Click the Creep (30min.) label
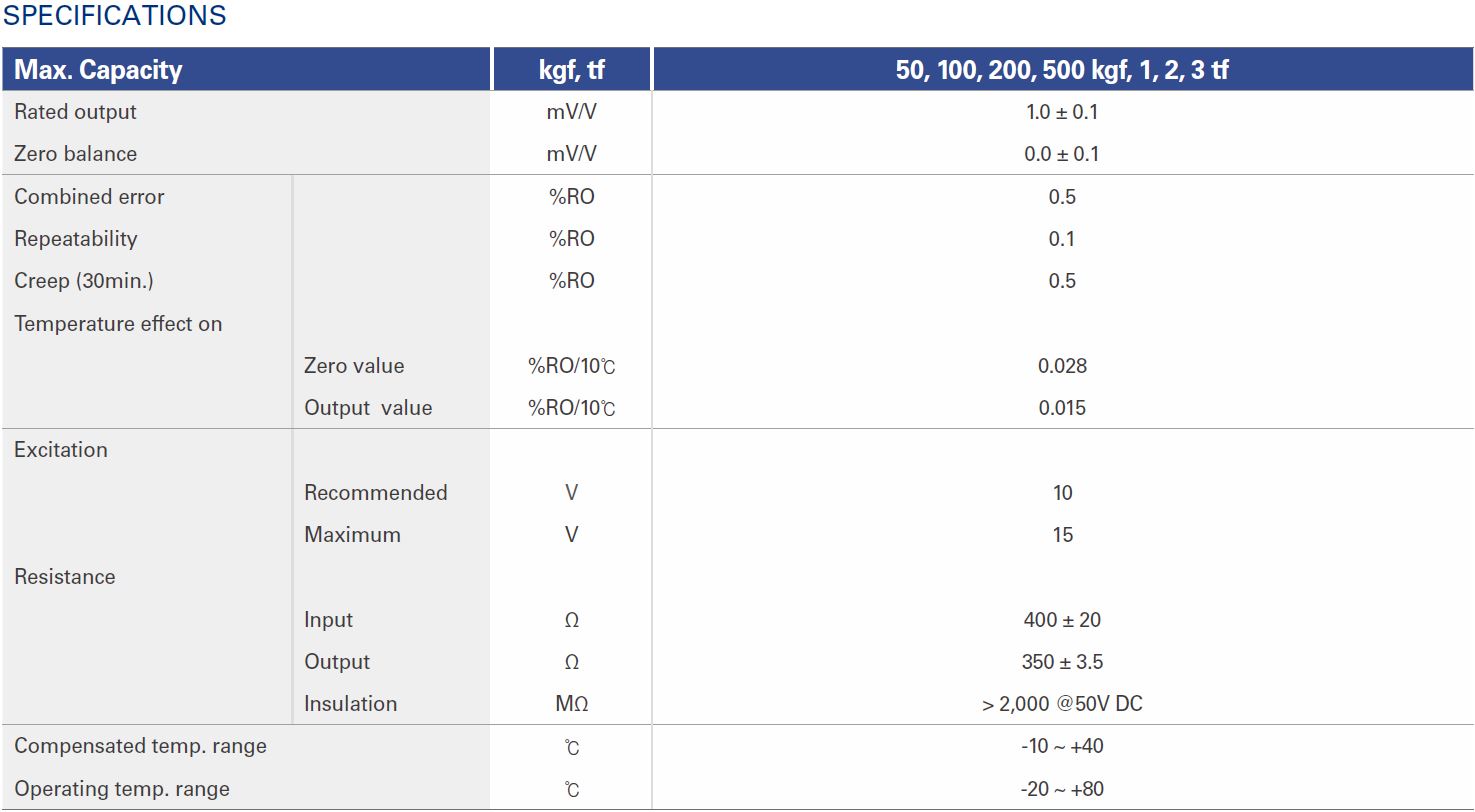 click(84, 281)
